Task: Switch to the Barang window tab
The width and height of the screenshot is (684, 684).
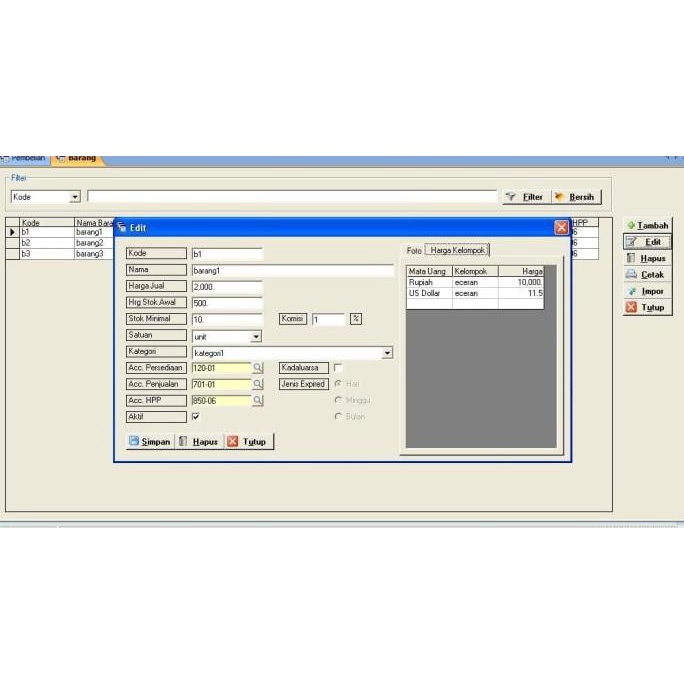Action: (77, 159)
